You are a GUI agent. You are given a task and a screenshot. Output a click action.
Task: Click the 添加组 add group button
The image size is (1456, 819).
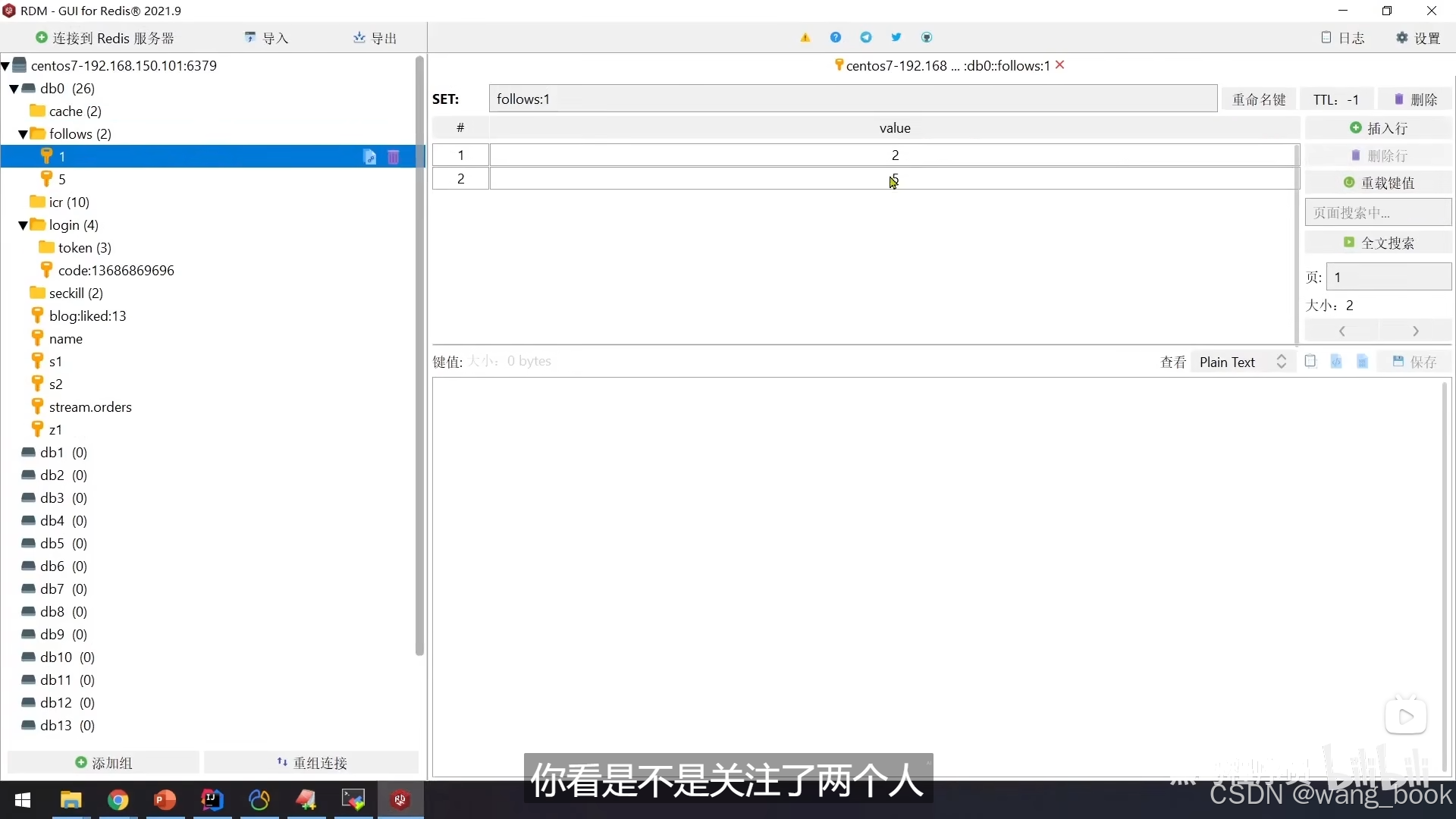coord(104,763)
